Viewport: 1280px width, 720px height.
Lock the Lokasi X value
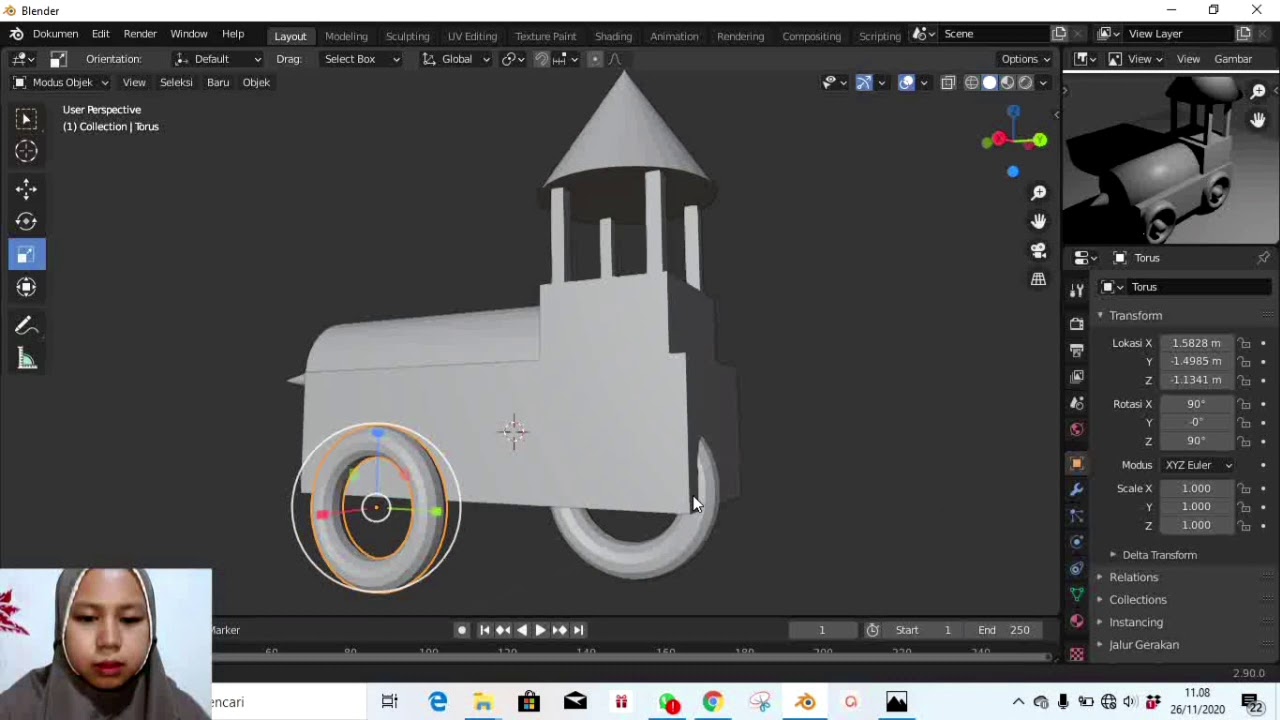1244,343
